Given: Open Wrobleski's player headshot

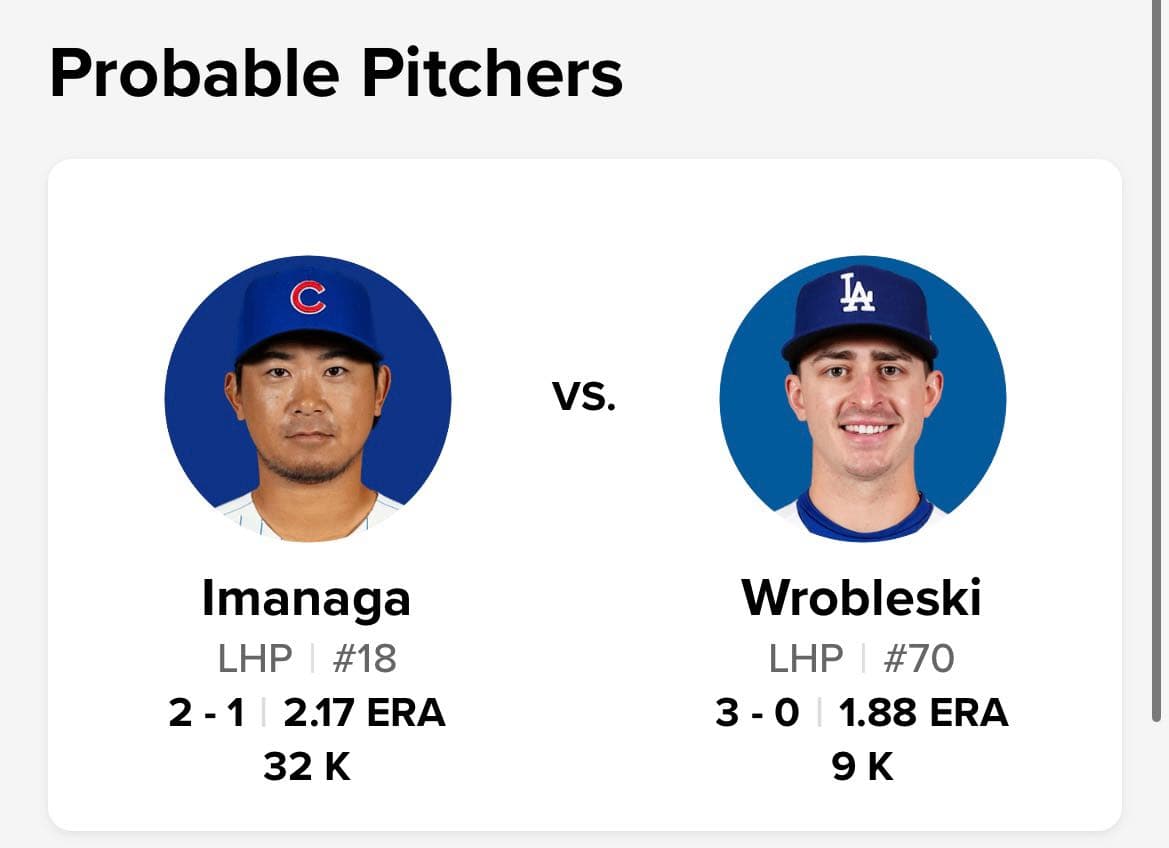Looking at the screenshot, I should pos(863,398).
